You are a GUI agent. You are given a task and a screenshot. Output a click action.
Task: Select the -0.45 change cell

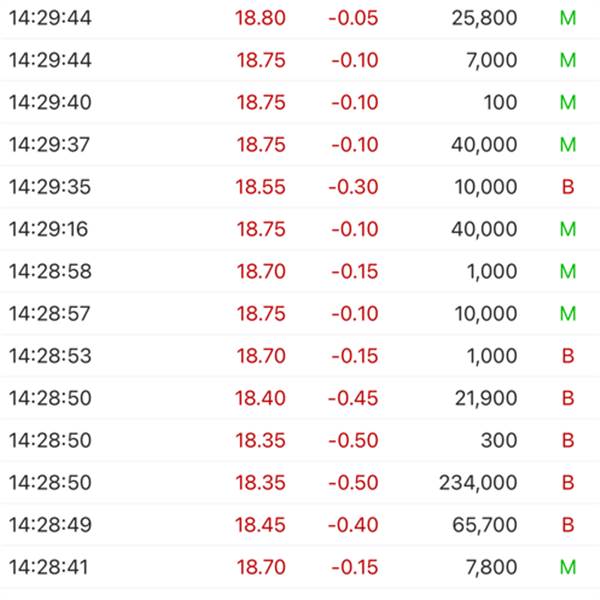pyautogui.click(x=354, y=398)
